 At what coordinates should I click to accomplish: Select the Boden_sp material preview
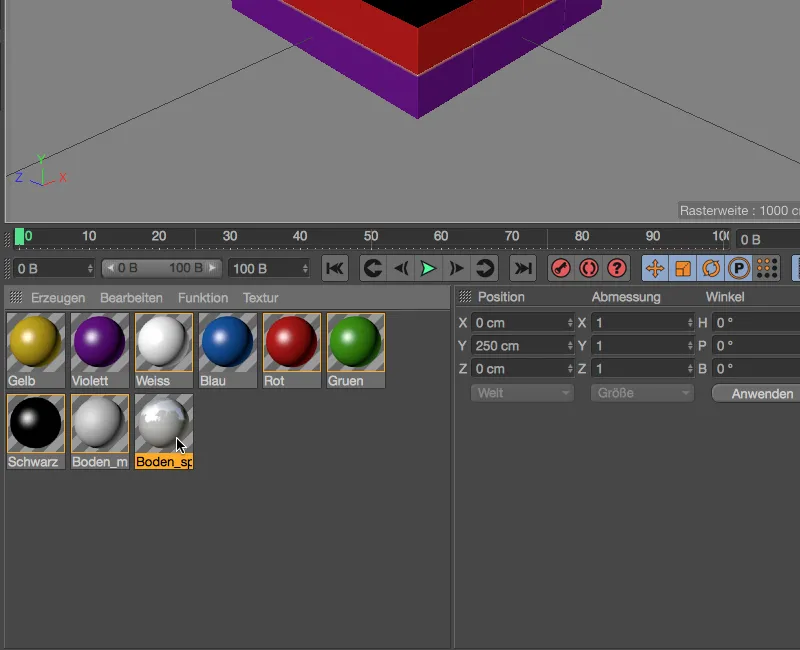[x=164, y=423]
